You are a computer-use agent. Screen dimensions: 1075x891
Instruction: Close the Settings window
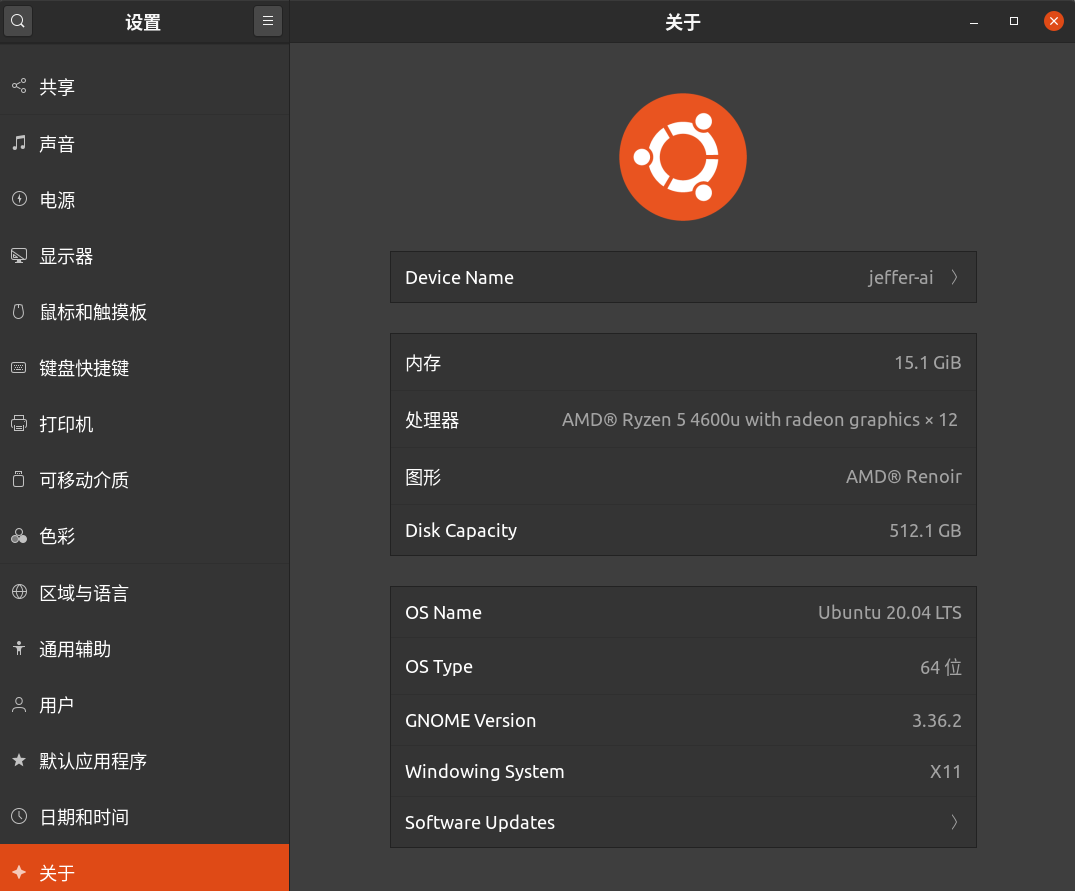[1054, 21]
